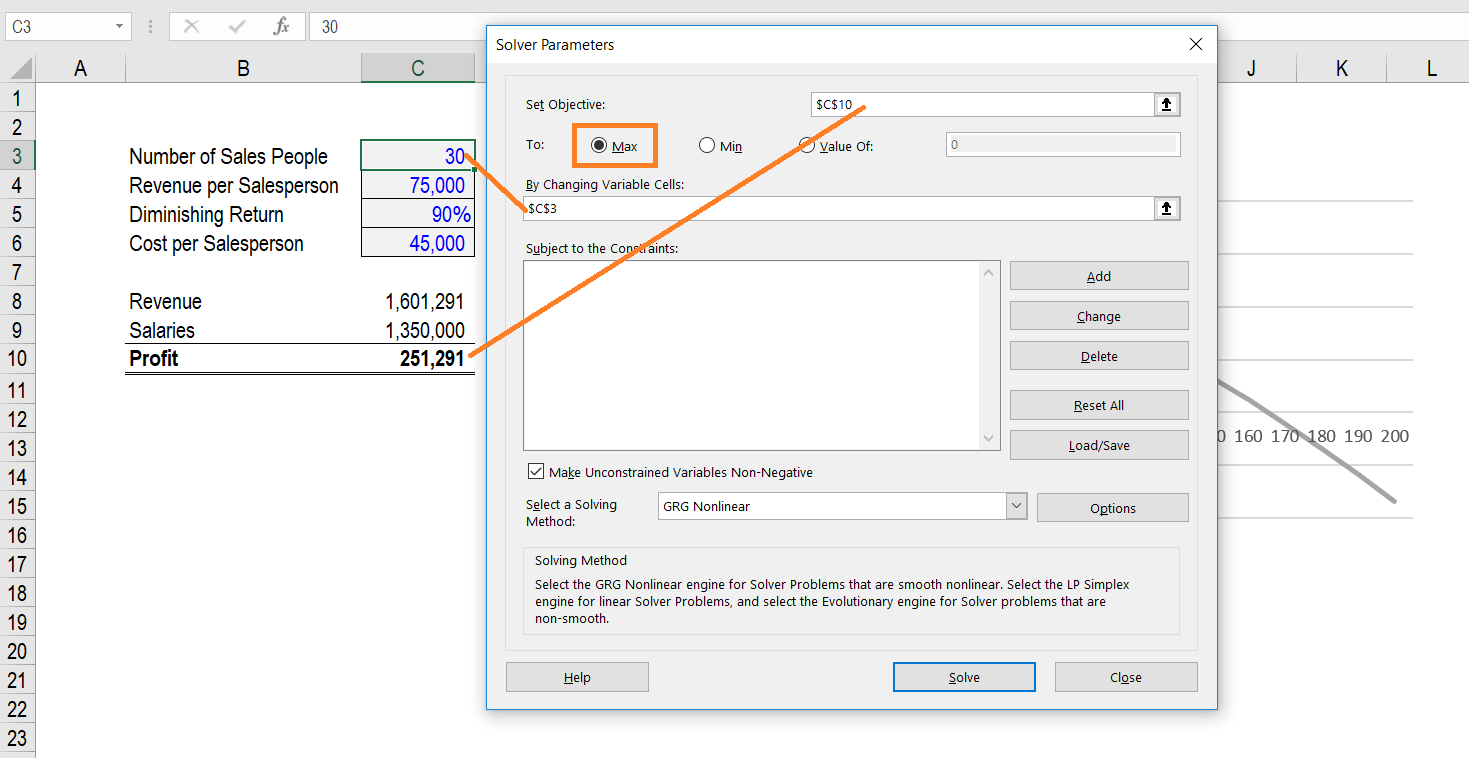Open solver Options button
Viewport: 1469px width, 758px height.
click(1113, 508)
